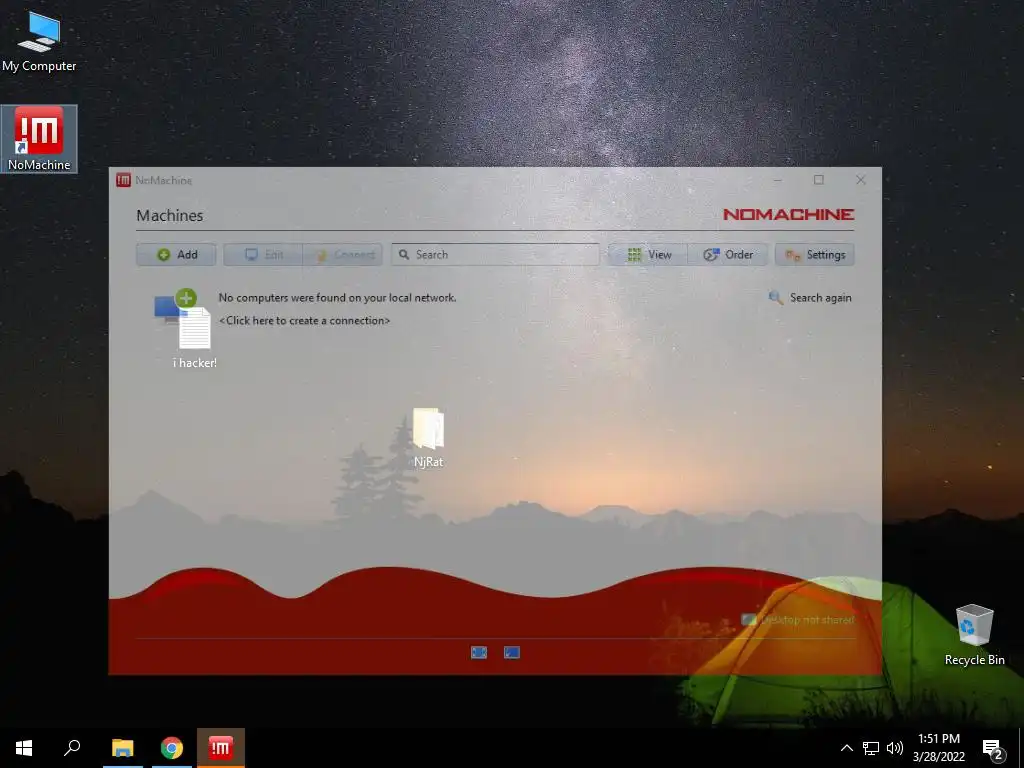
Task: Click Search again link
Action: (810, 298)
